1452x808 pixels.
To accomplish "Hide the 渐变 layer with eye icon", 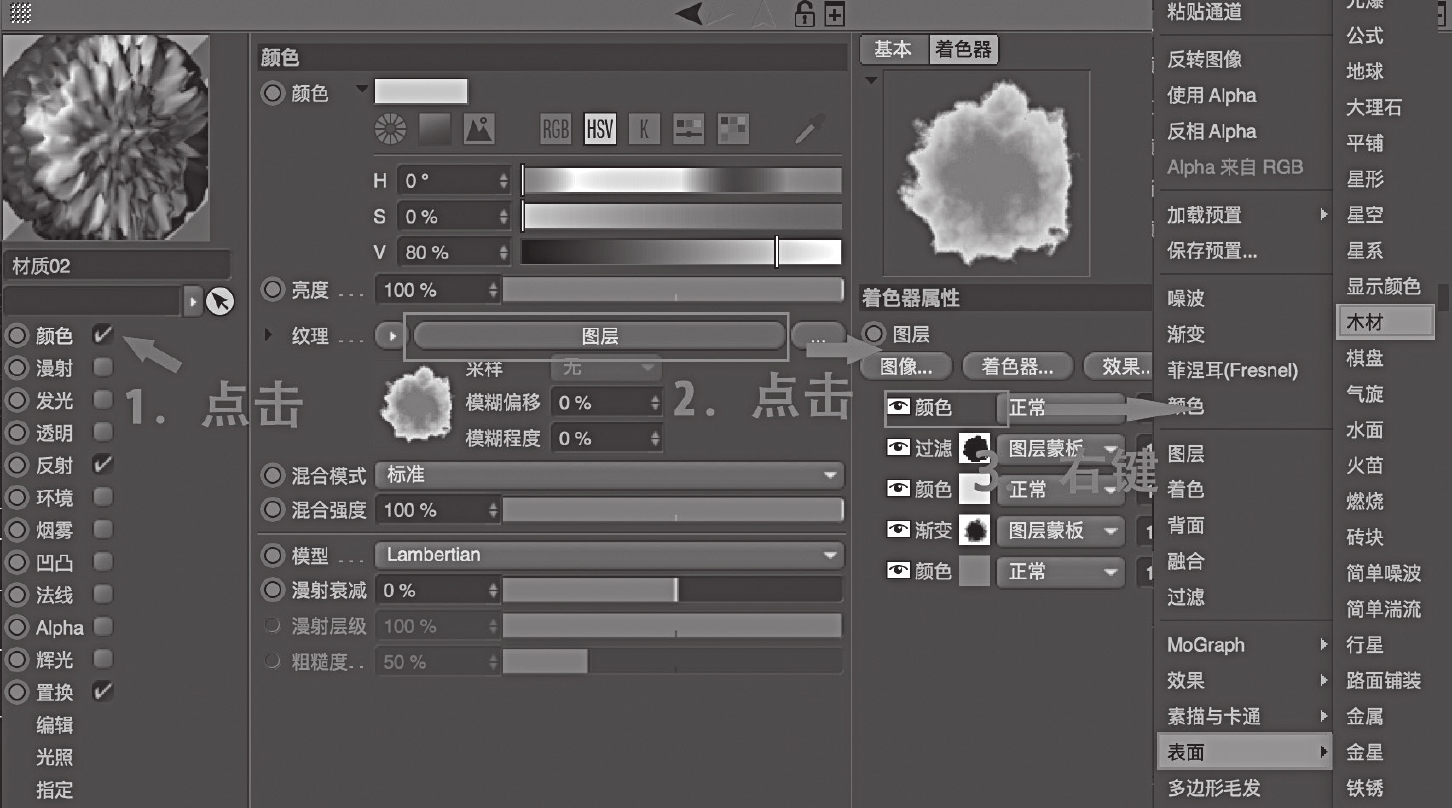I will coord(898,530).
